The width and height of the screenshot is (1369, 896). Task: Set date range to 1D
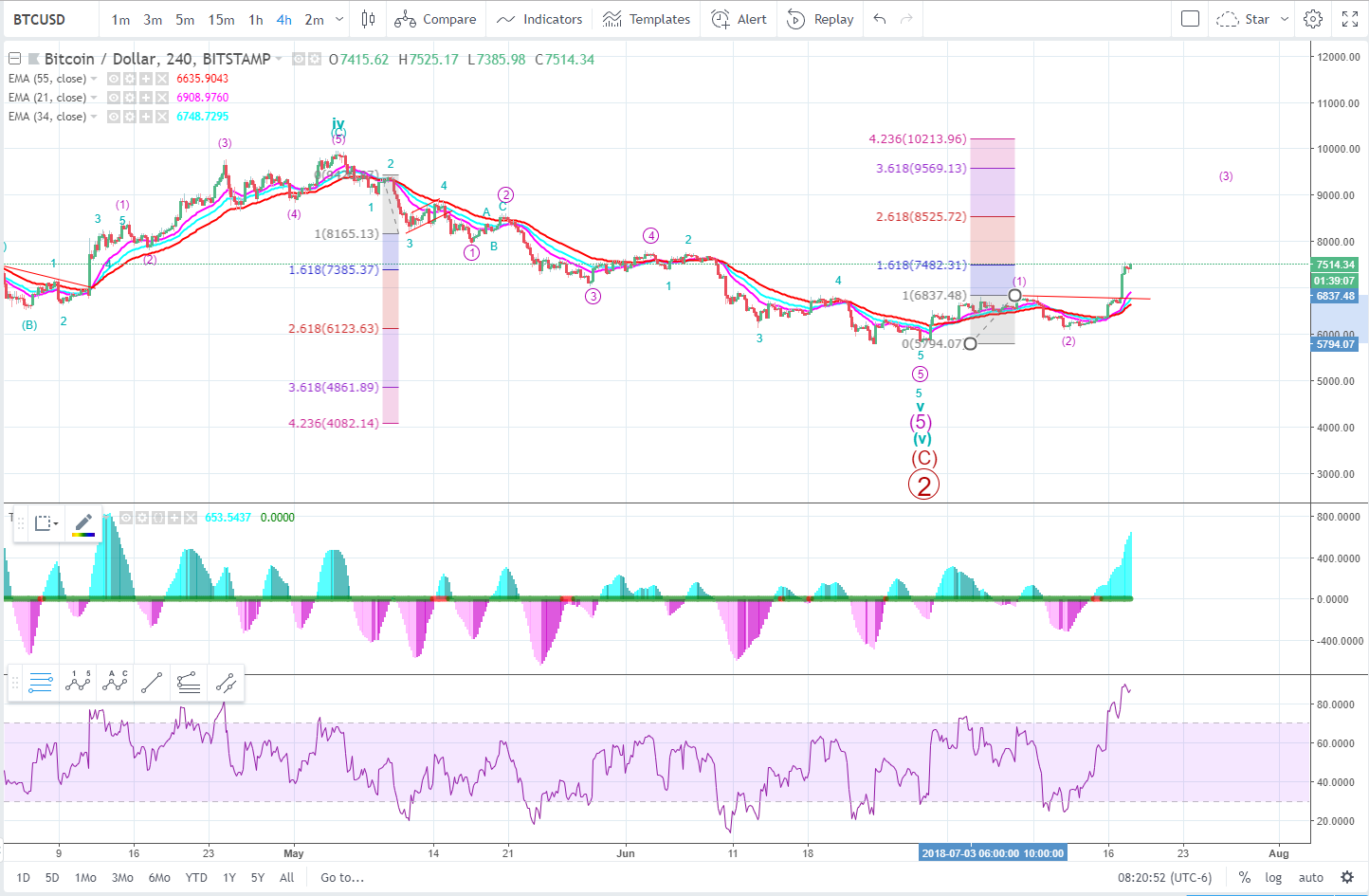pos(24,877)
